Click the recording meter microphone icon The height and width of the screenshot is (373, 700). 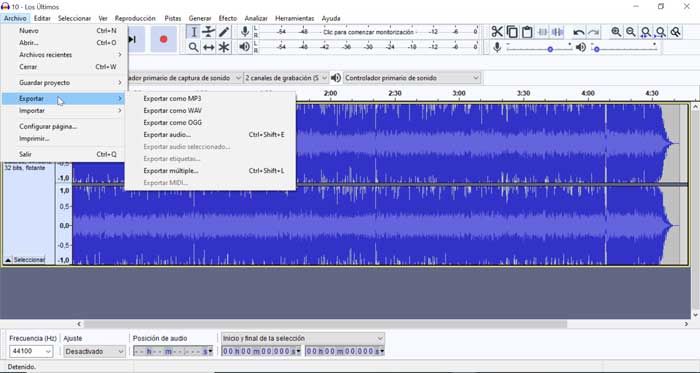point(245,32)
